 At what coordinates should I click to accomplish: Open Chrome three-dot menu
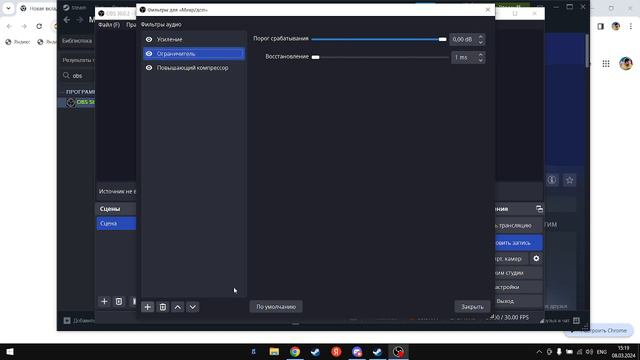coord(631,26)
